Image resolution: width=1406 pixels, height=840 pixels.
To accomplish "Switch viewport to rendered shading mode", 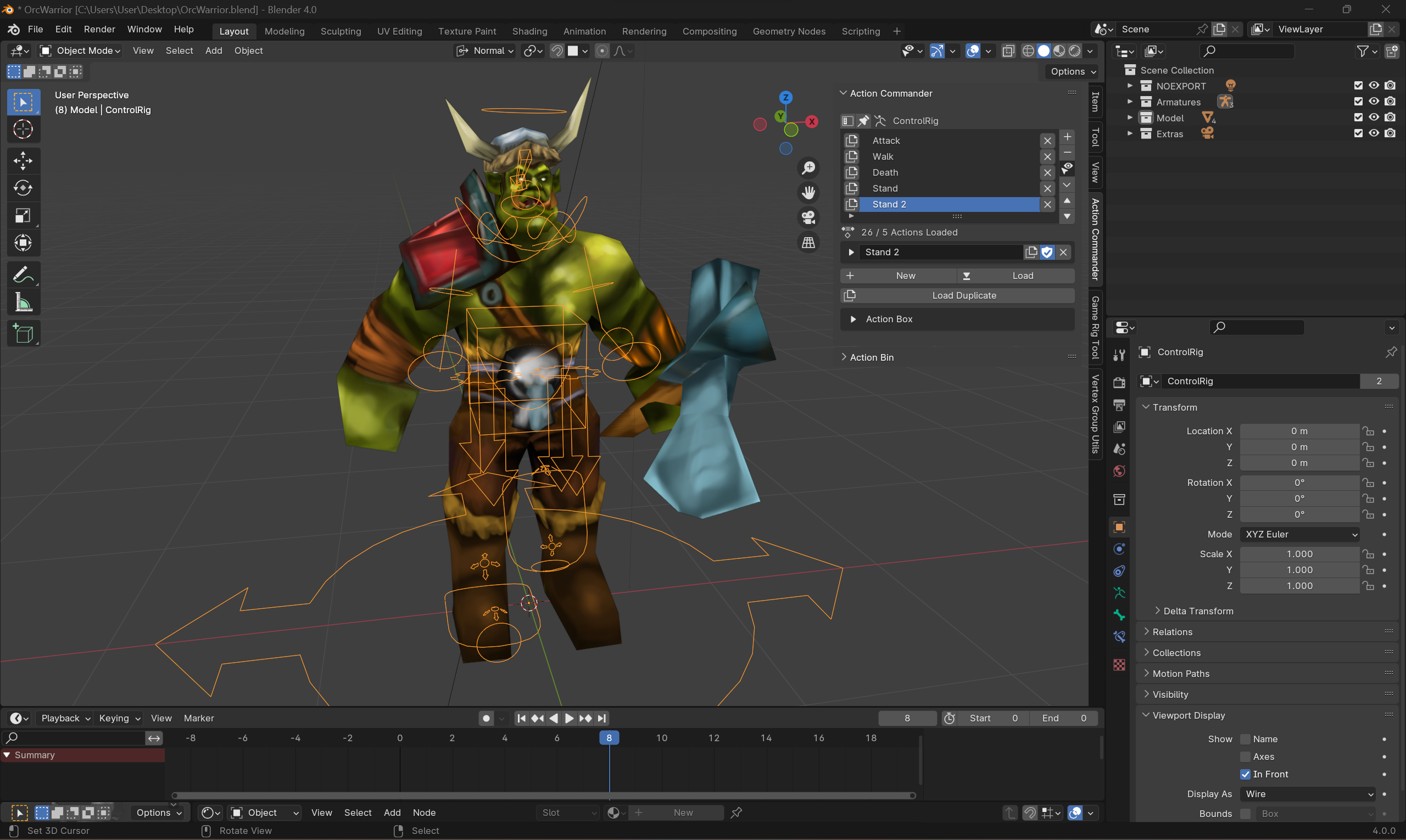I will (1075, 51).
